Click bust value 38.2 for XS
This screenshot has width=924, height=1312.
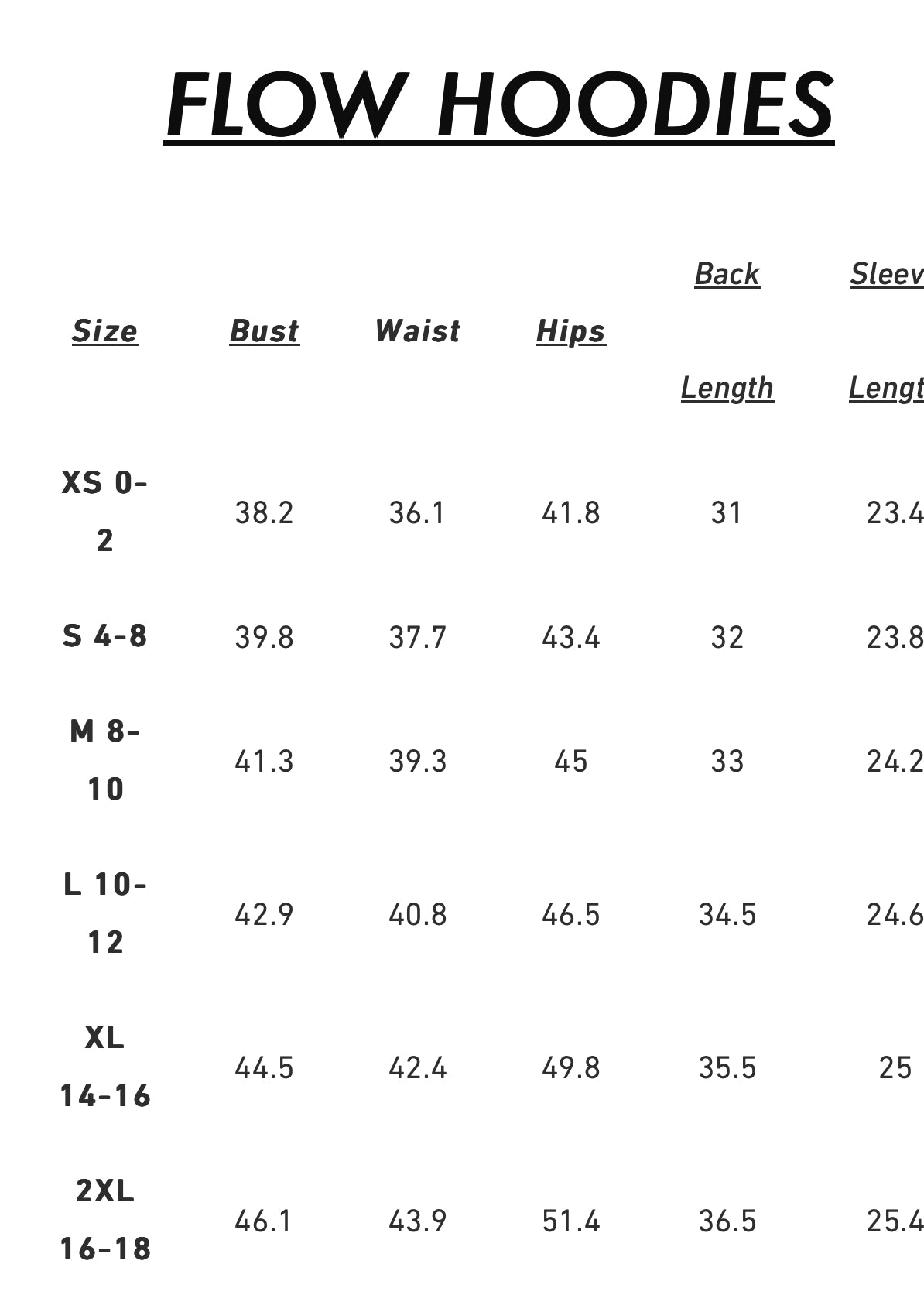pos(264,513)
